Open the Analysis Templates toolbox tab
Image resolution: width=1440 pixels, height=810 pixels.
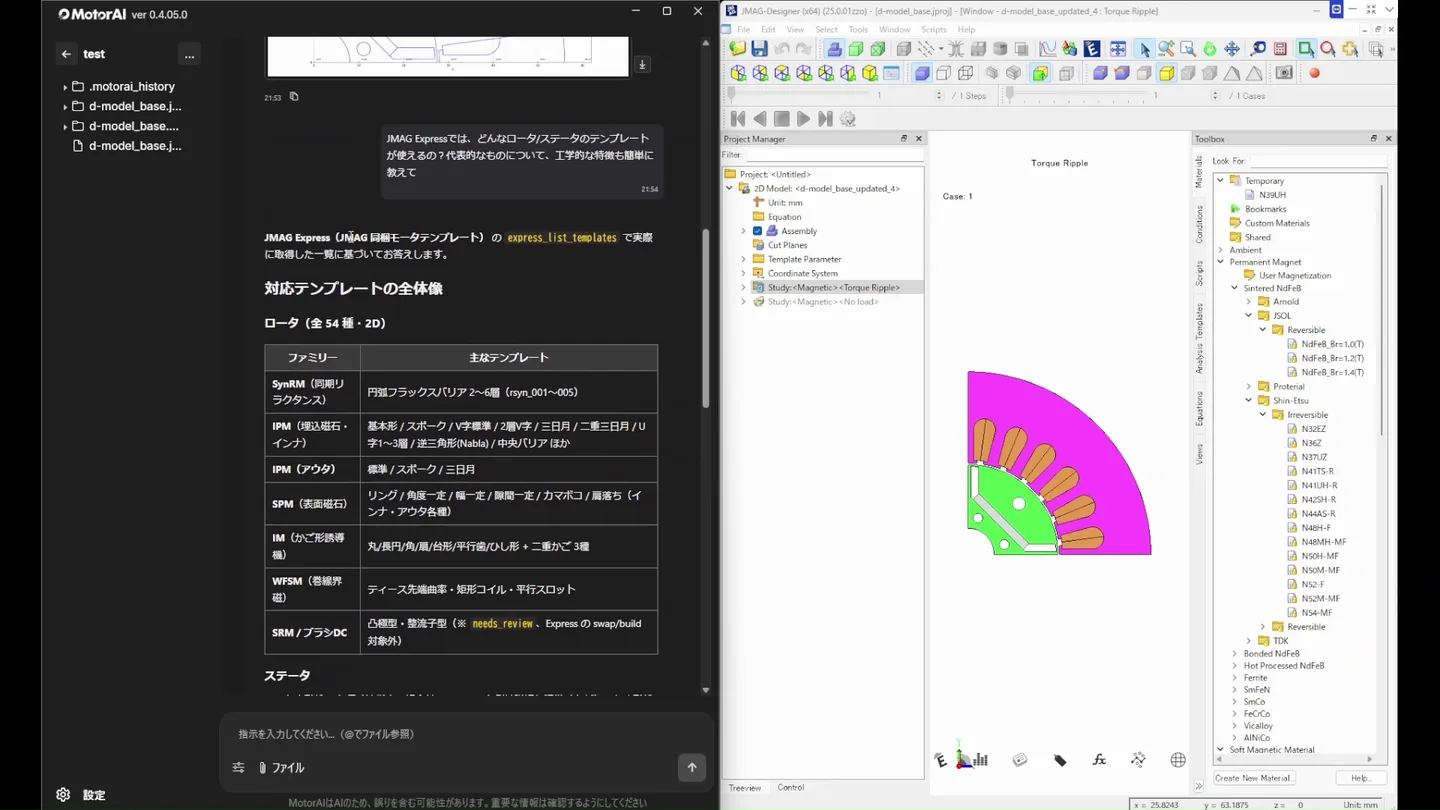(1200, 338)
